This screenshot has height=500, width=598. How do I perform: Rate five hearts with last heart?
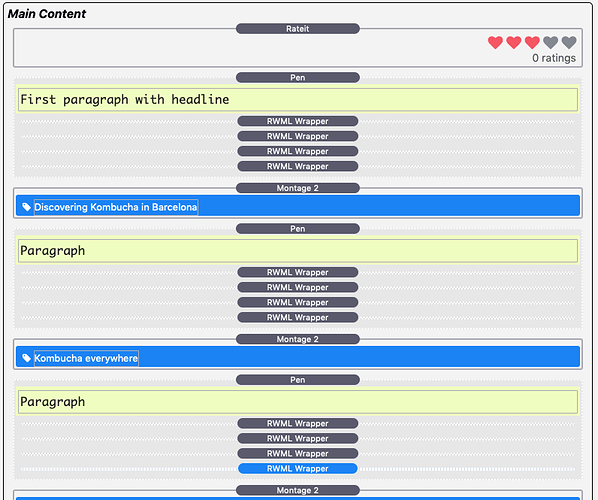[x=569, y=42]
